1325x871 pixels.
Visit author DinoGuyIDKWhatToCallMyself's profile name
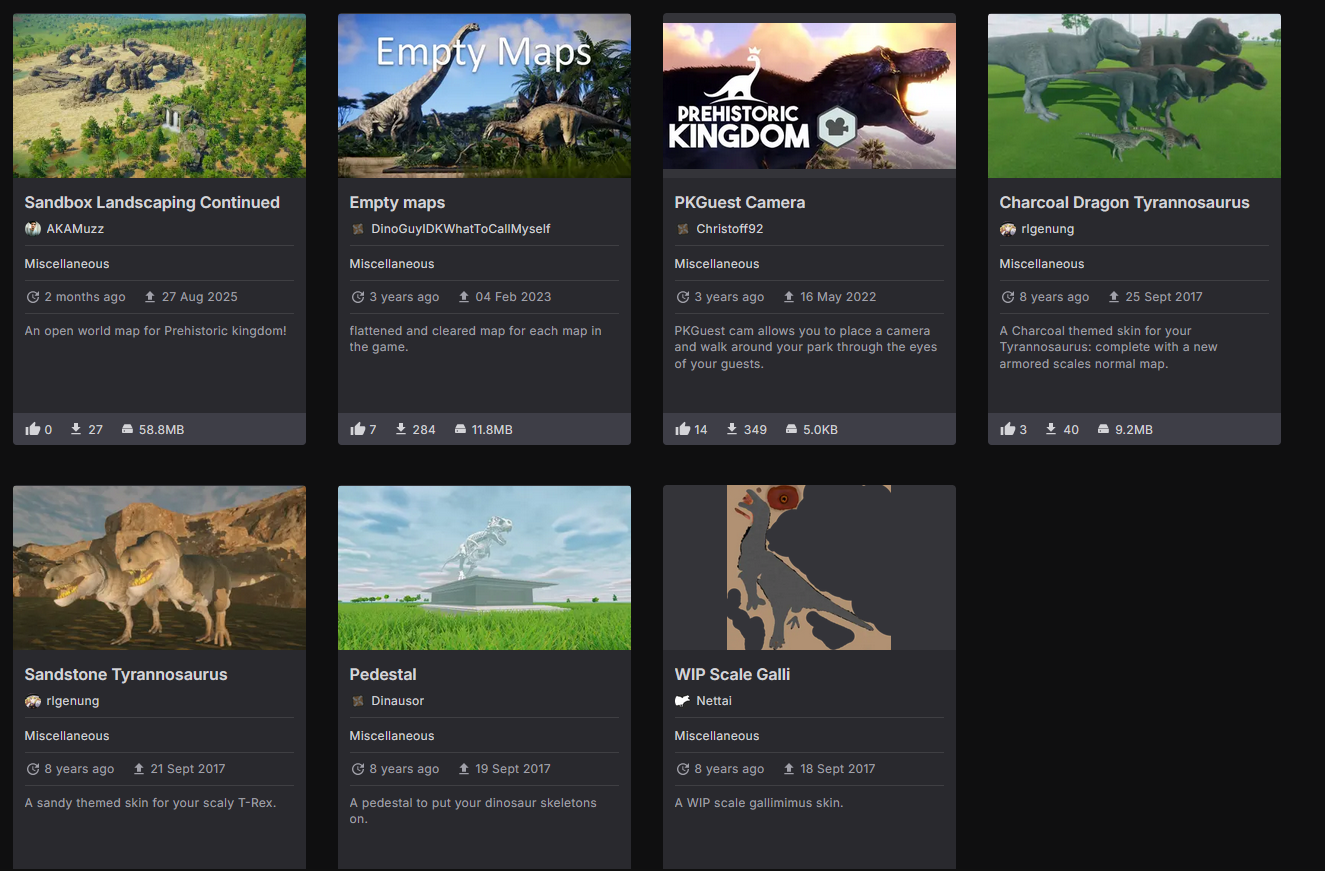pyautogui.click(x=461, y=229)
